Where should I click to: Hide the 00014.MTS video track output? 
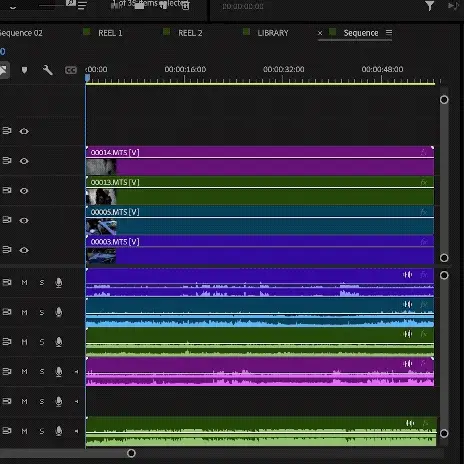click(x=24, y=161)
